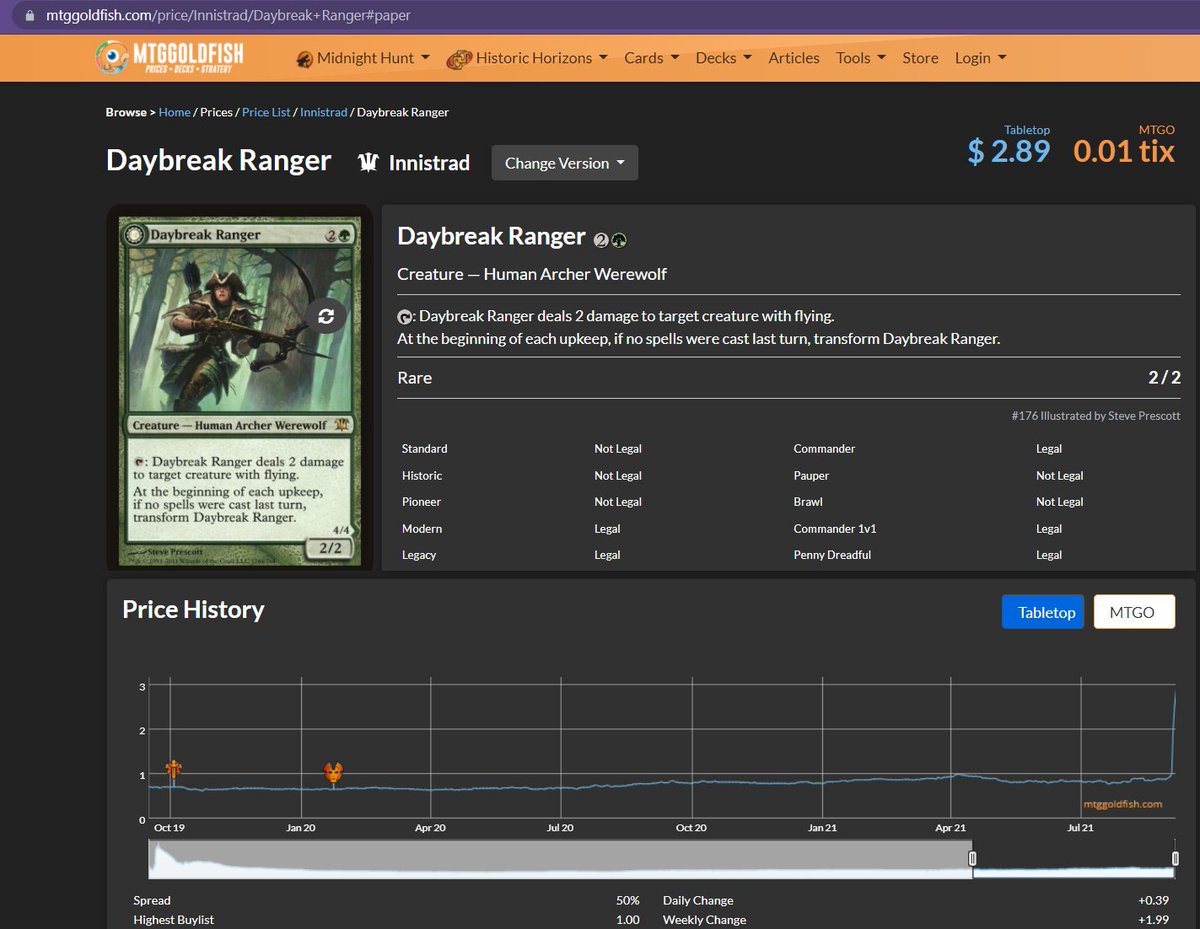Click the chart range navigator overview

tap(662, 859)
